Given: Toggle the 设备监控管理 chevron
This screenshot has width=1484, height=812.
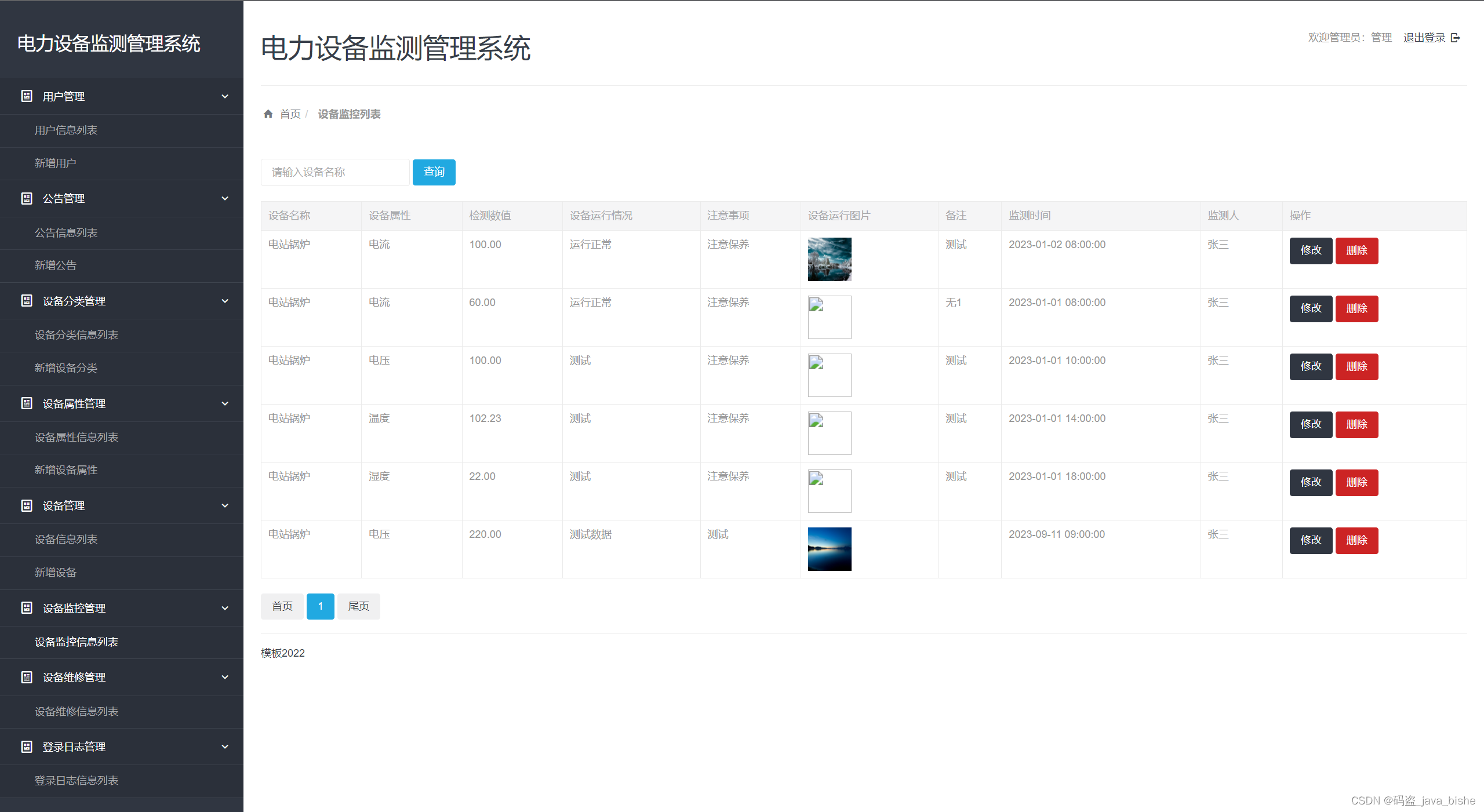Looking at the screenshot, I should pyautogui.click(x=225, y=608).
